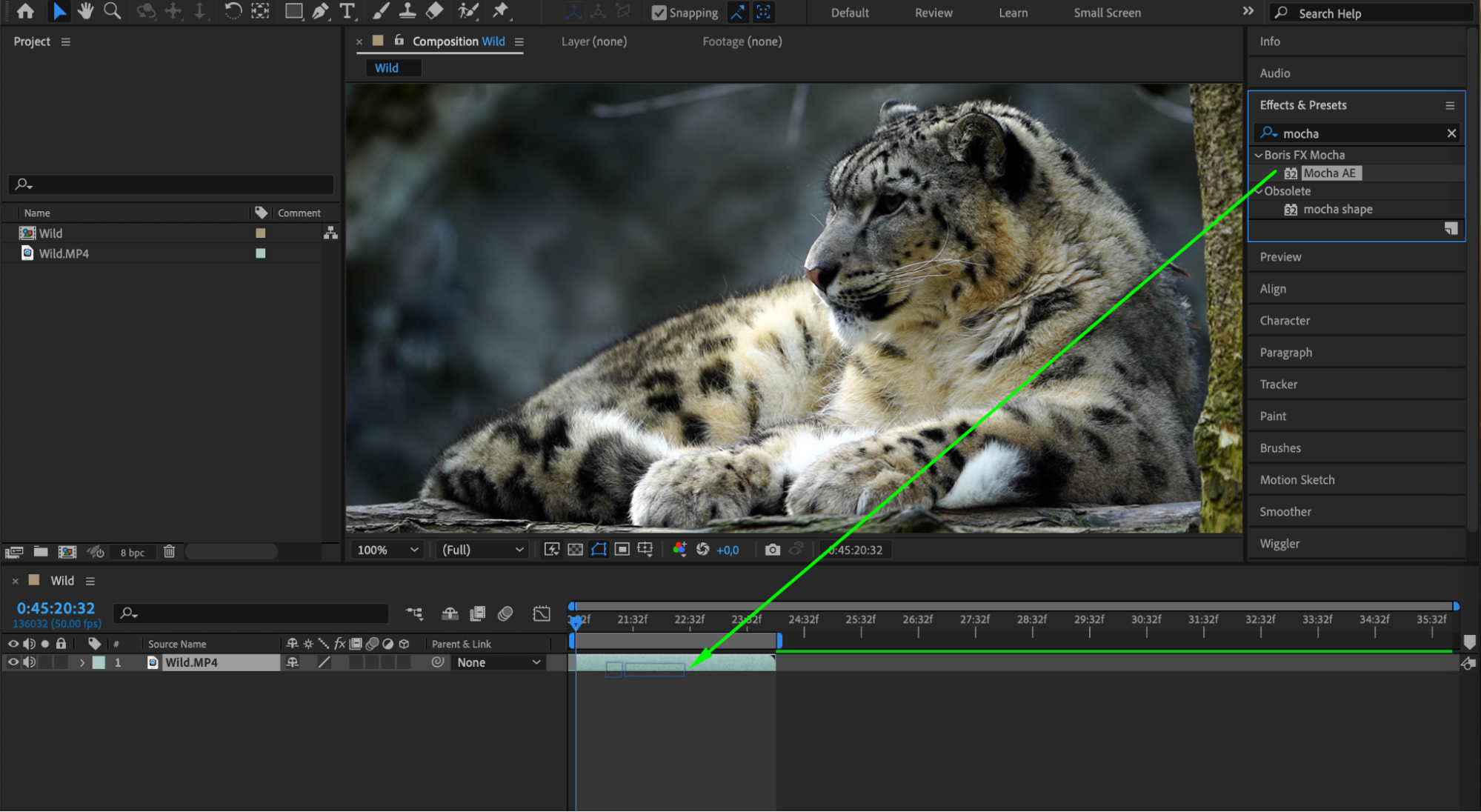Open the (Full) resolution dropdown

click(482, 550)
